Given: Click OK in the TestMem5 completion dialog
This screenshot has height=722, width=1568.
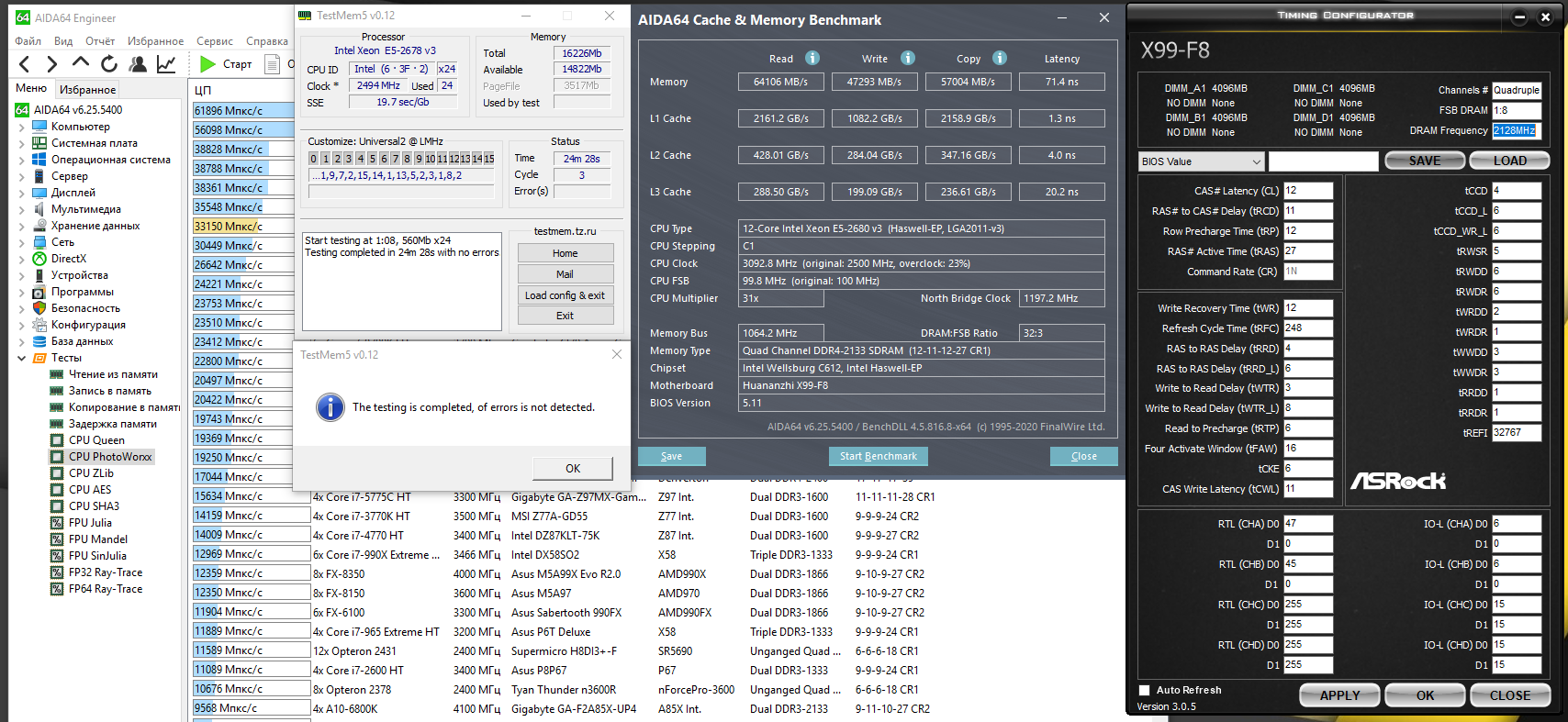Looking at the screenshot, I should (573, 468).
